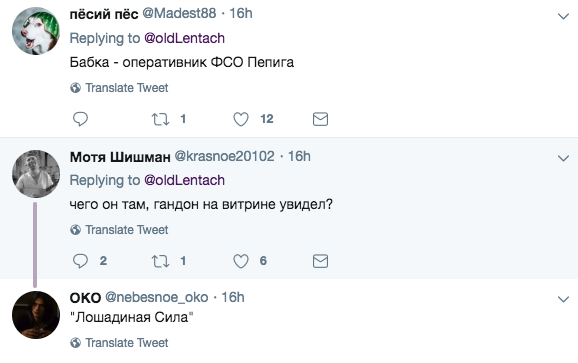Send пёсий пёс's tweet via direct message
This screenshot has height=363, width=578.
[320, 119]
